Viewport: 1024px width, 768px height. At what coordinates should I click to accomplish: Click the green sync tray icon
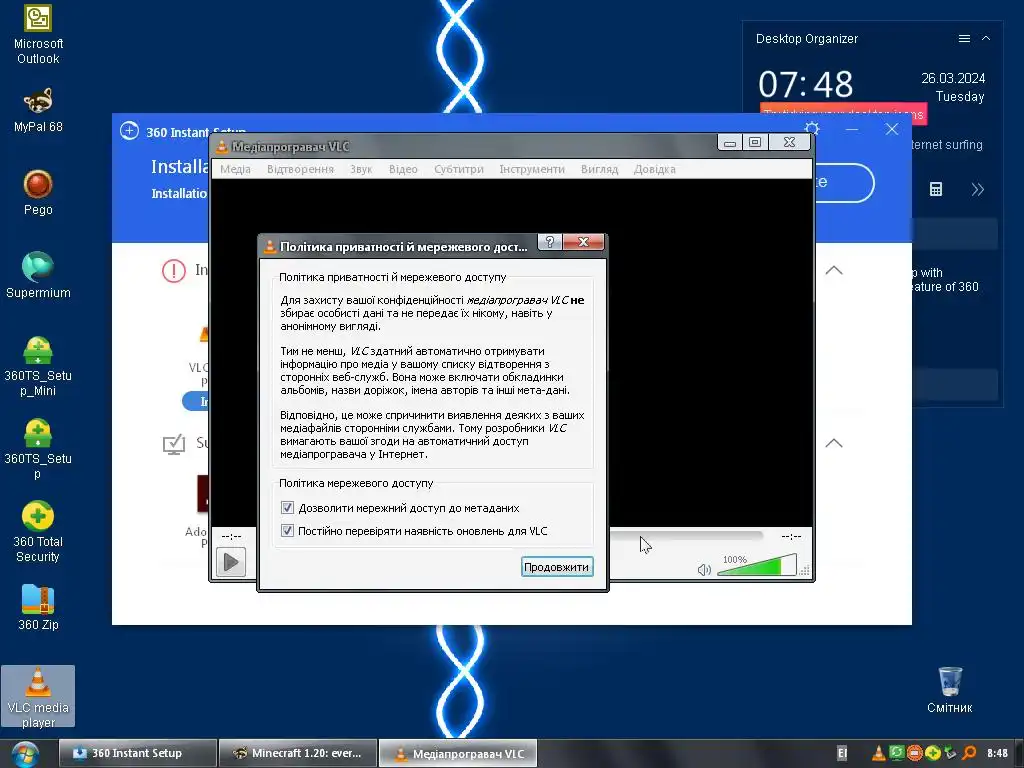pyautogui.click(x=897, y=753)
